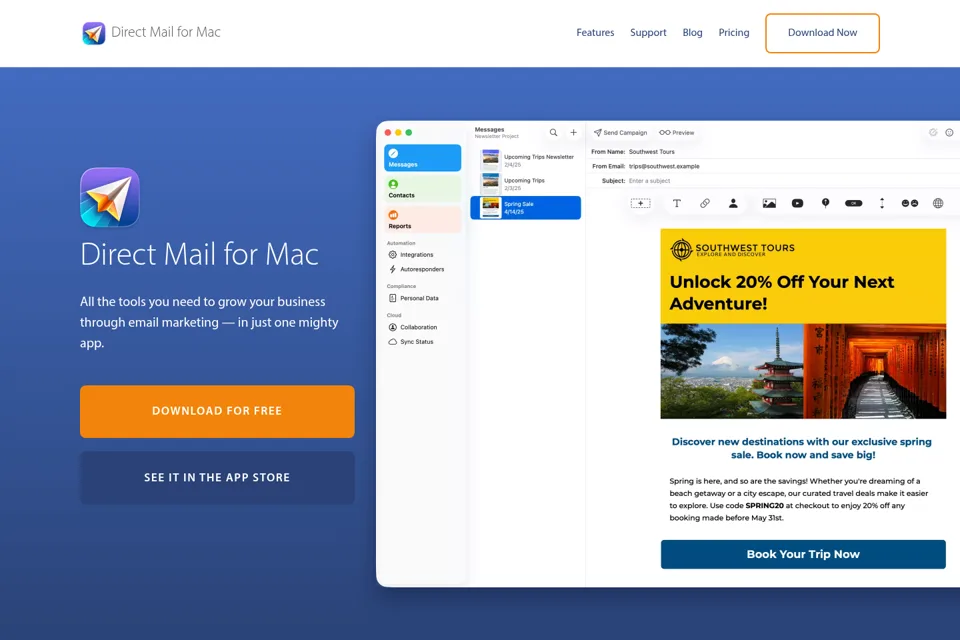Click the green Contacts person icon
Image resolution: width=960 pixels, height=640 pixels.
(393, 184)
